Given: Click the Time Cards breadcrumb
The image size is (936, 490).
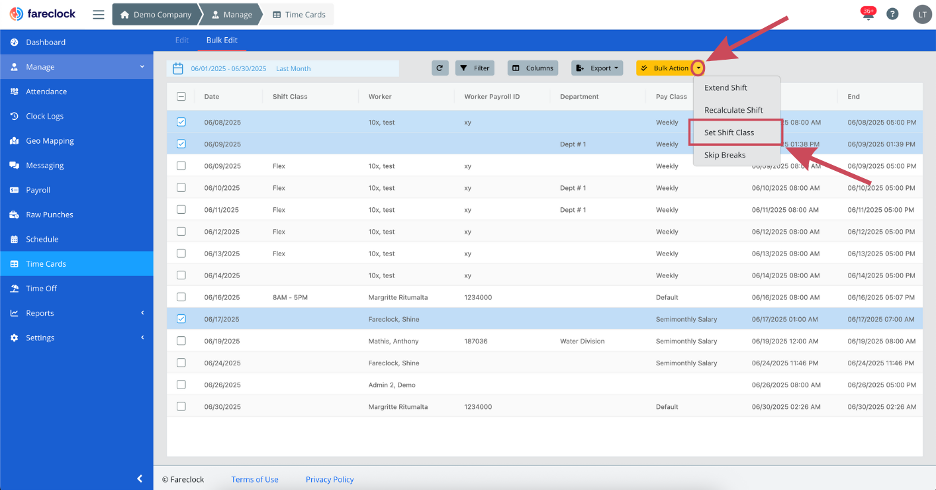Looking at the screenshot, I should point(299,15).
